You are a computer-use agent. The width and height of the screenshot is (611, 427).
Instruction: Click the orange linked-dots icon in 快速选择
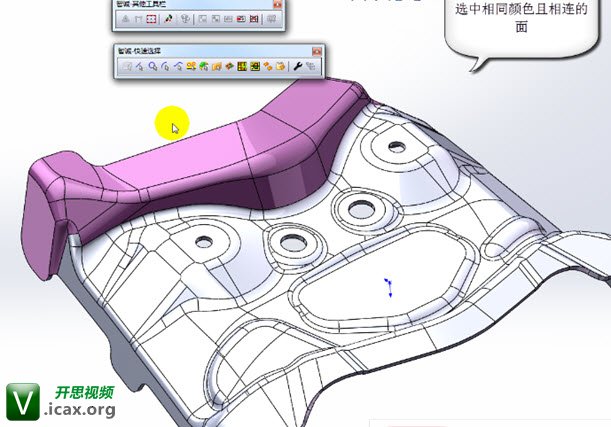click(268, 66)
